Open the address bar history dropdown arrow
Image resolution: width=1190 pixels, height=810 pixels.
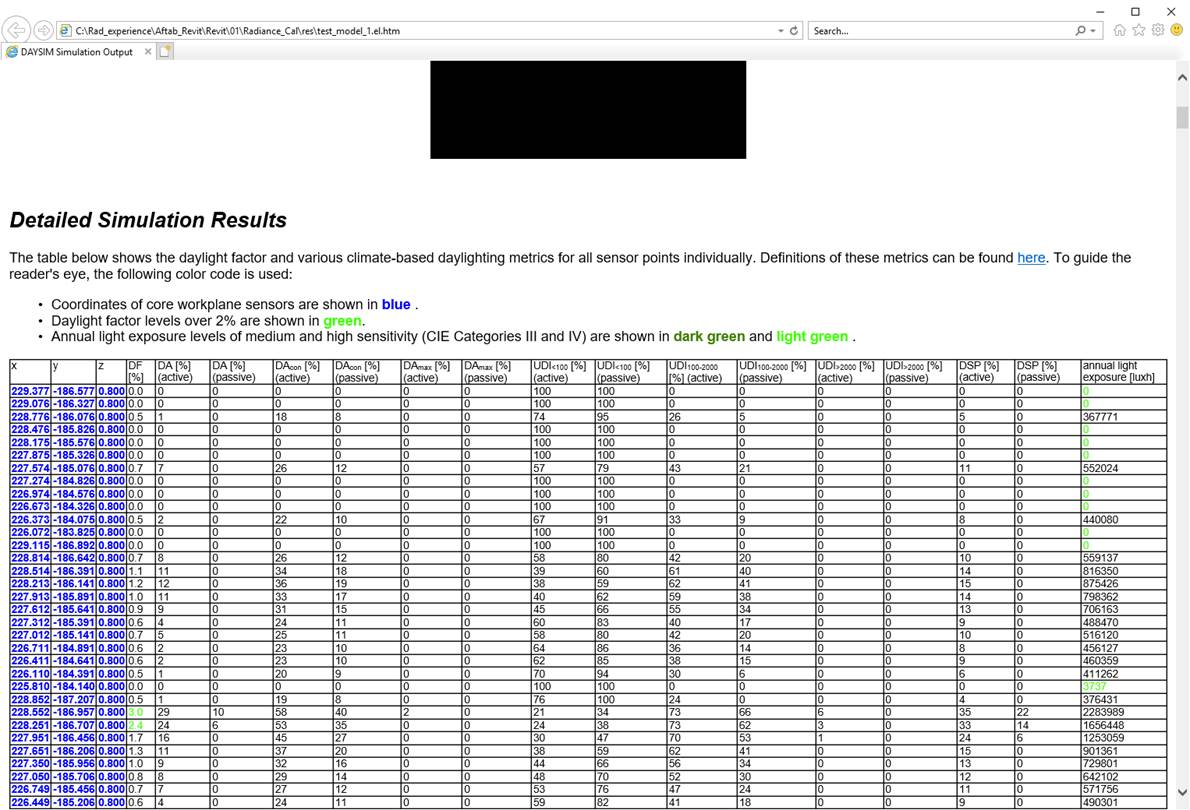[x=780, y=31]
